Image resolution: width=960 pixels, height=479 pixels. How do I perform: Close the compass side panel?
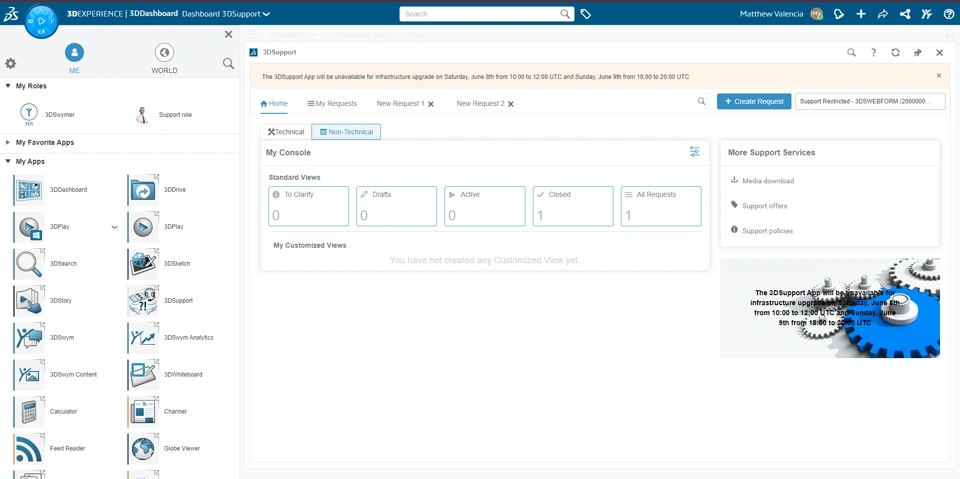click(x=228, y=34)
